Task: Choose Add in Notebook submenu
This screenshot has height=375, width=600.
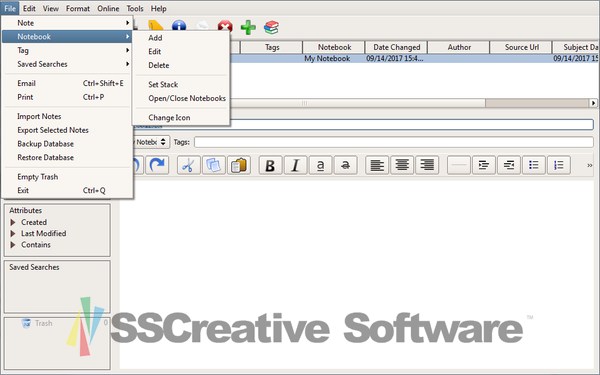Action: 181,38
